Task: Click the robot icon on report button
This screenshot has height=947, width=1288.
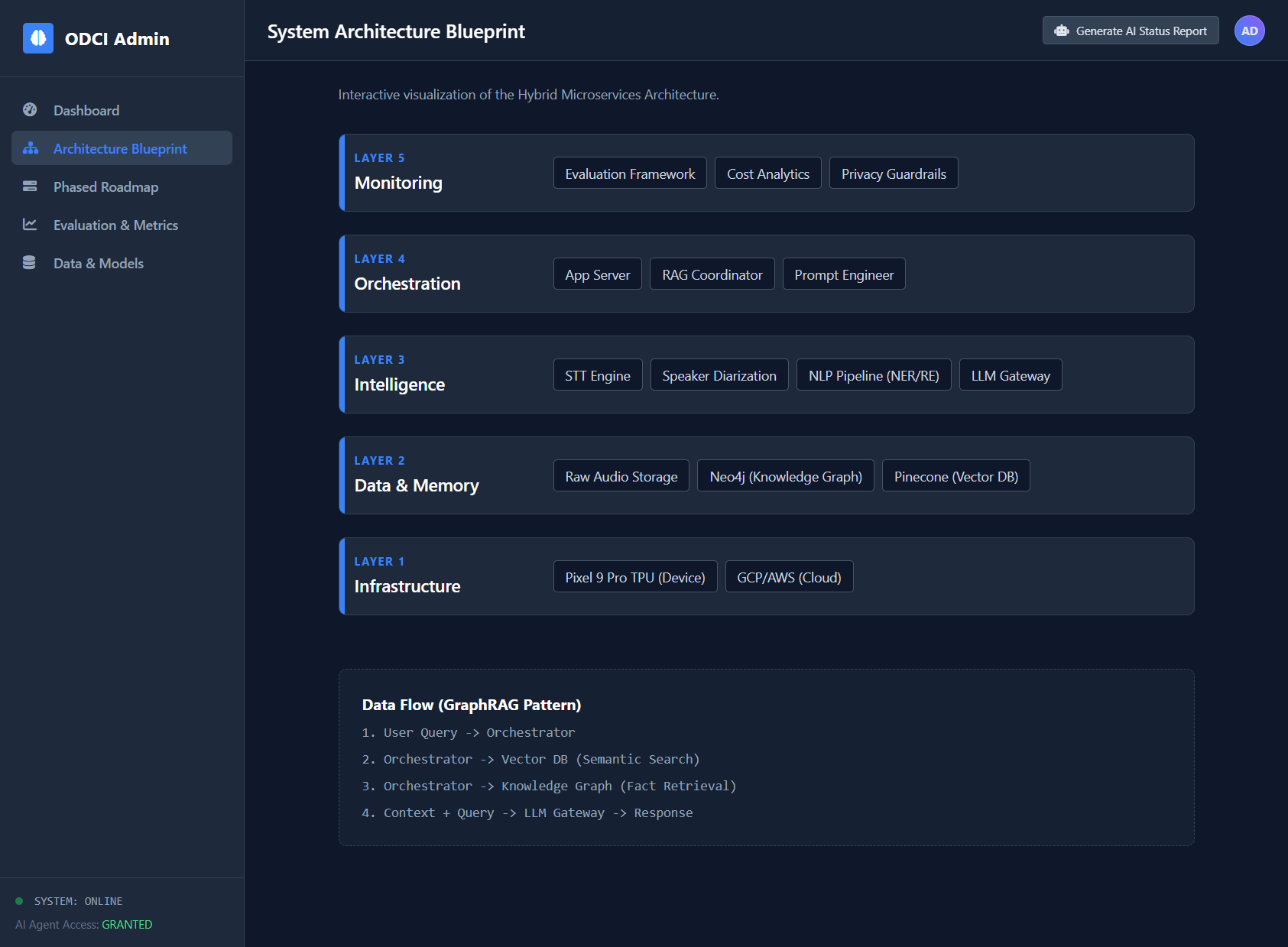Action: (1061, 31)
